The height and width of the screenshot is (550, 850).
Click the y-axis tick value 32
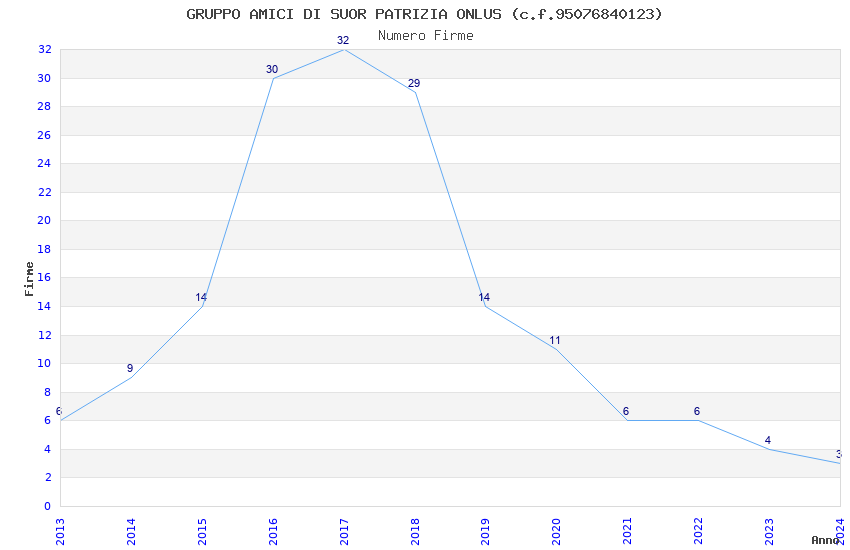pyautogui.click(x=44, y=49)
